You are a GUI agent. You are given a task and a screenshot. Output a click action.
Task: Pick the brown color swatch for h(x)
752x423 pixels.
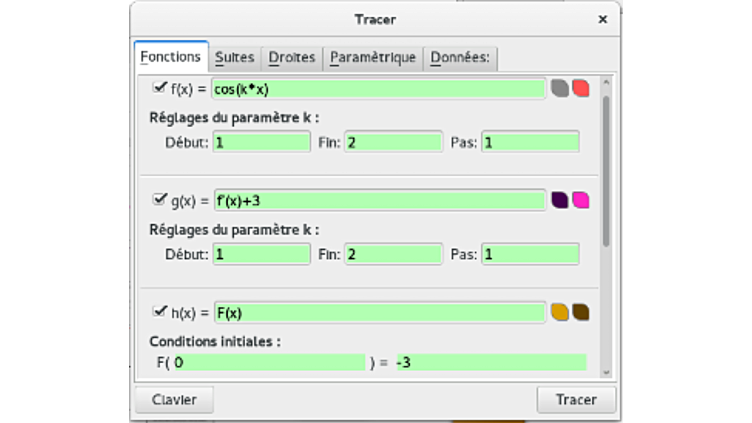(580, 312)
